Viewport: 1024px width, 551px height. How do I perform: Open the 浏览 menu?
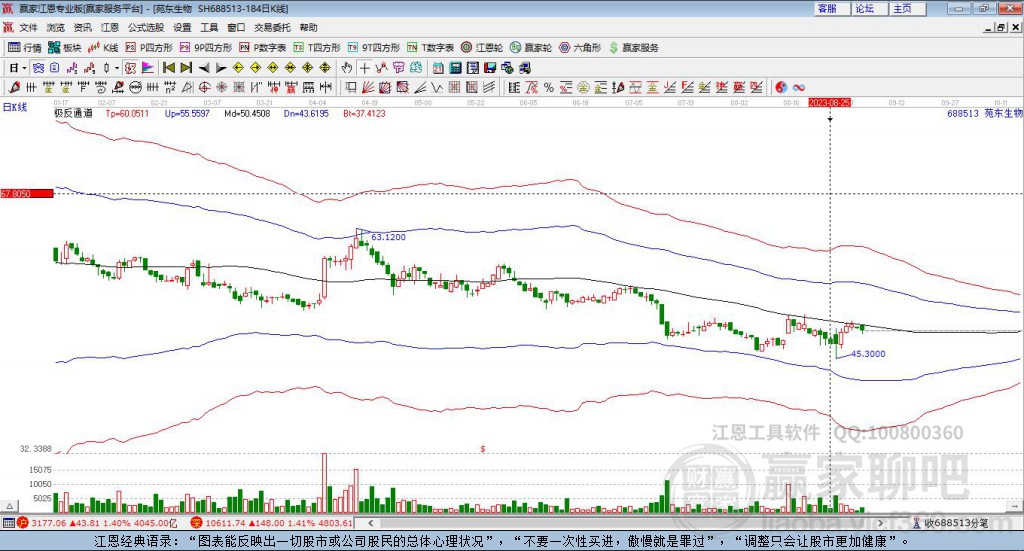[56, 27]
